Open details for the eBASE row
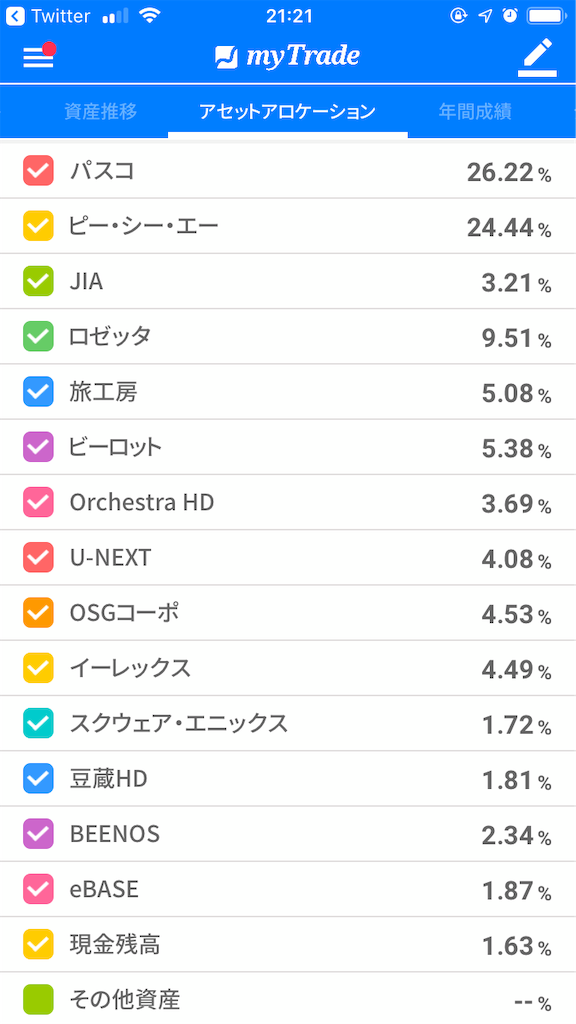The height and width of the screenshot is (1024, 576). coord(288,888)
